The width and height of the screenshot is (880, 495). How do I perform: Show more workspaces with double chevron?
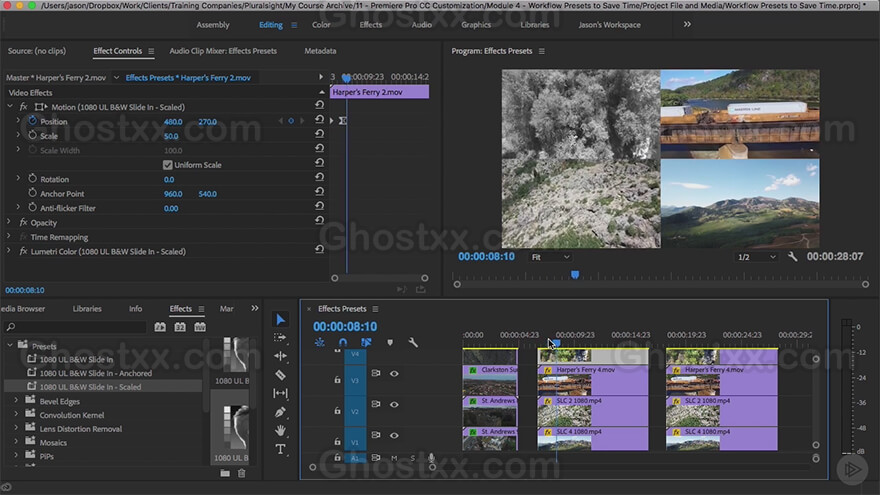click(687, 24)
